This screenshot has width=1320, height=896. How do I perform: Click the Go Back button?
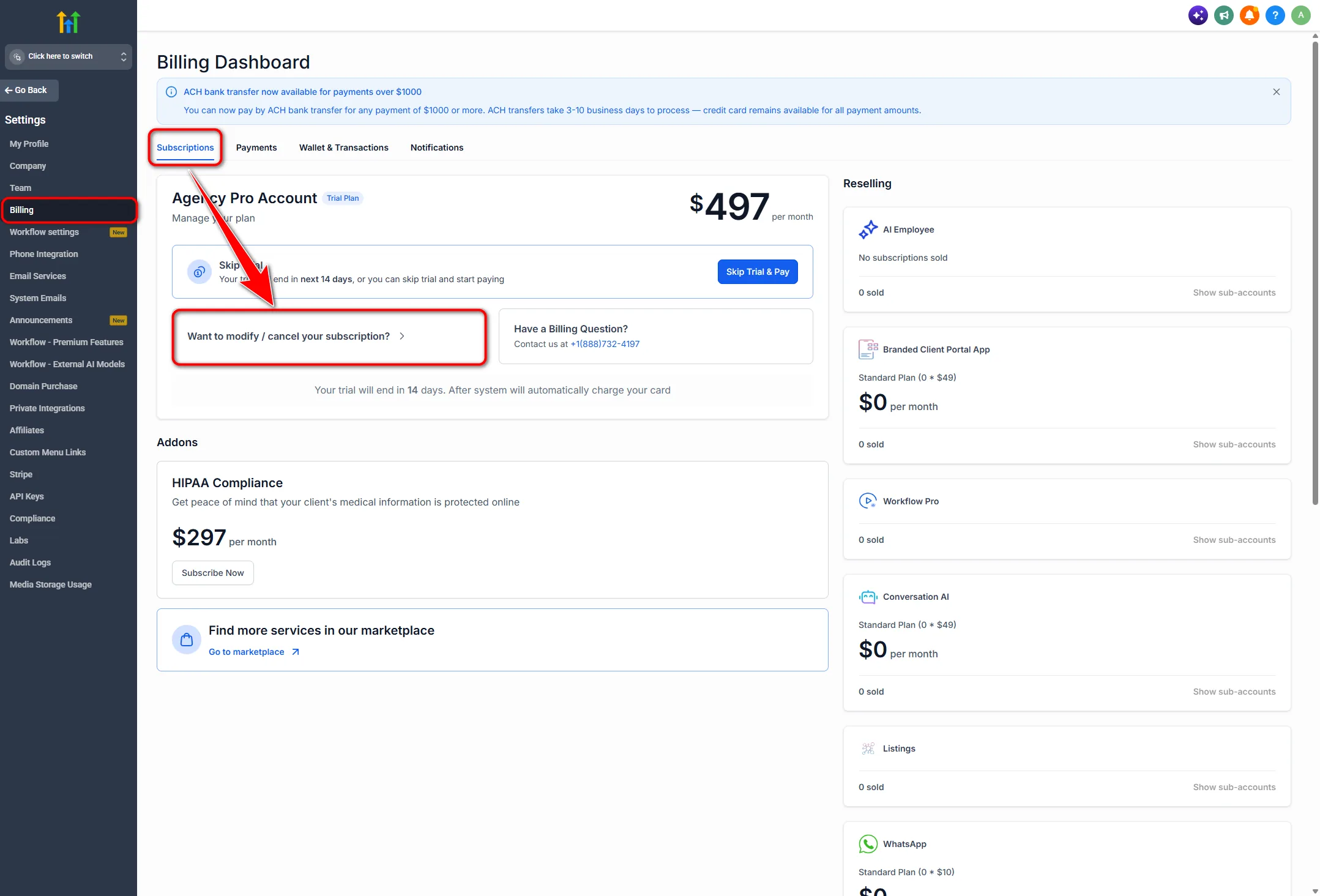pos(29,90)
